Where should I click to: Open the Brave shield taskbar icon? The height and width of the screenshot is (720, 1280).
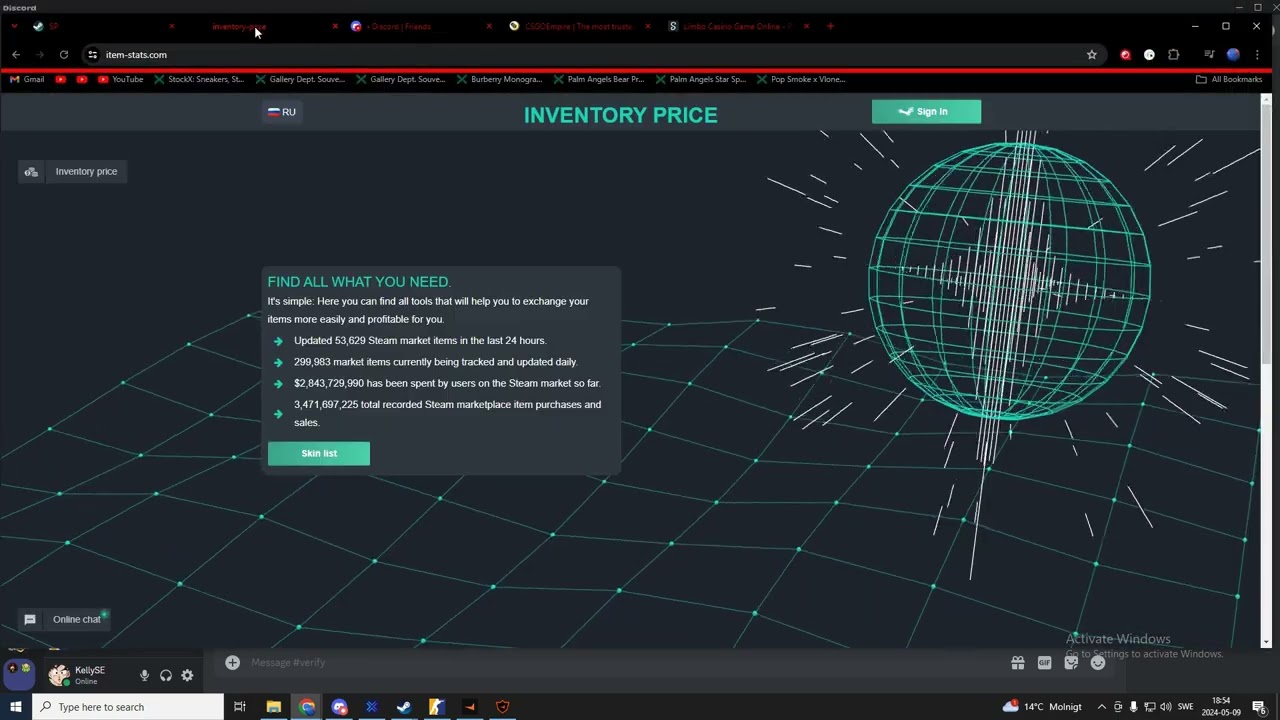click(502, 707)
